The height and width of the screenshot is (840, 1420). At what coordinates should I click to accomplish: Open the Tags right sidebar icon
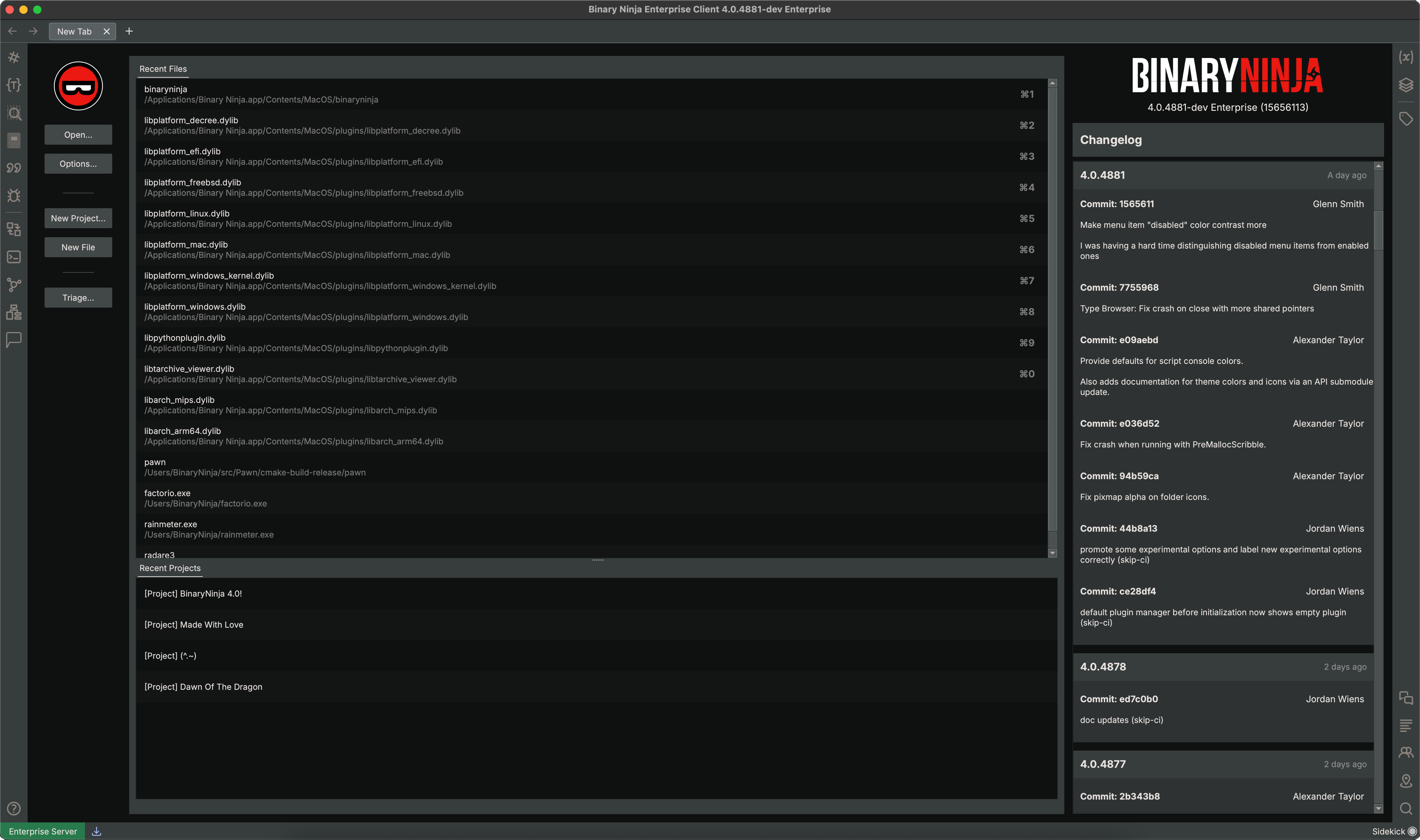tap(1406, 119)
